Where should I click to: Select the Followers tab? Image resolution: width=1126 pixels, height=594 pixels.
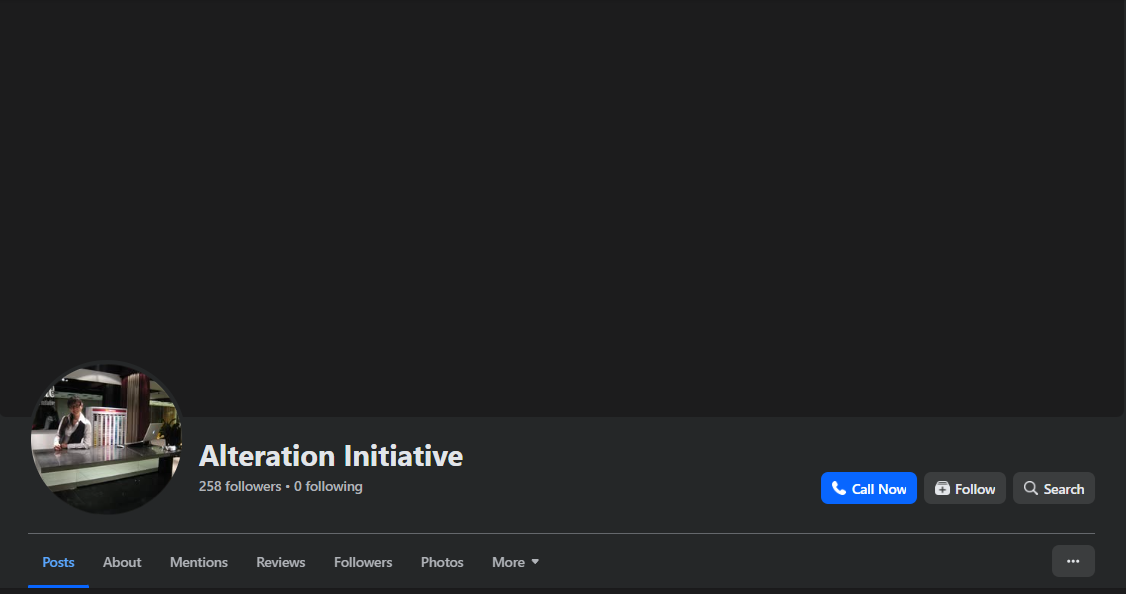coord(363,562)
